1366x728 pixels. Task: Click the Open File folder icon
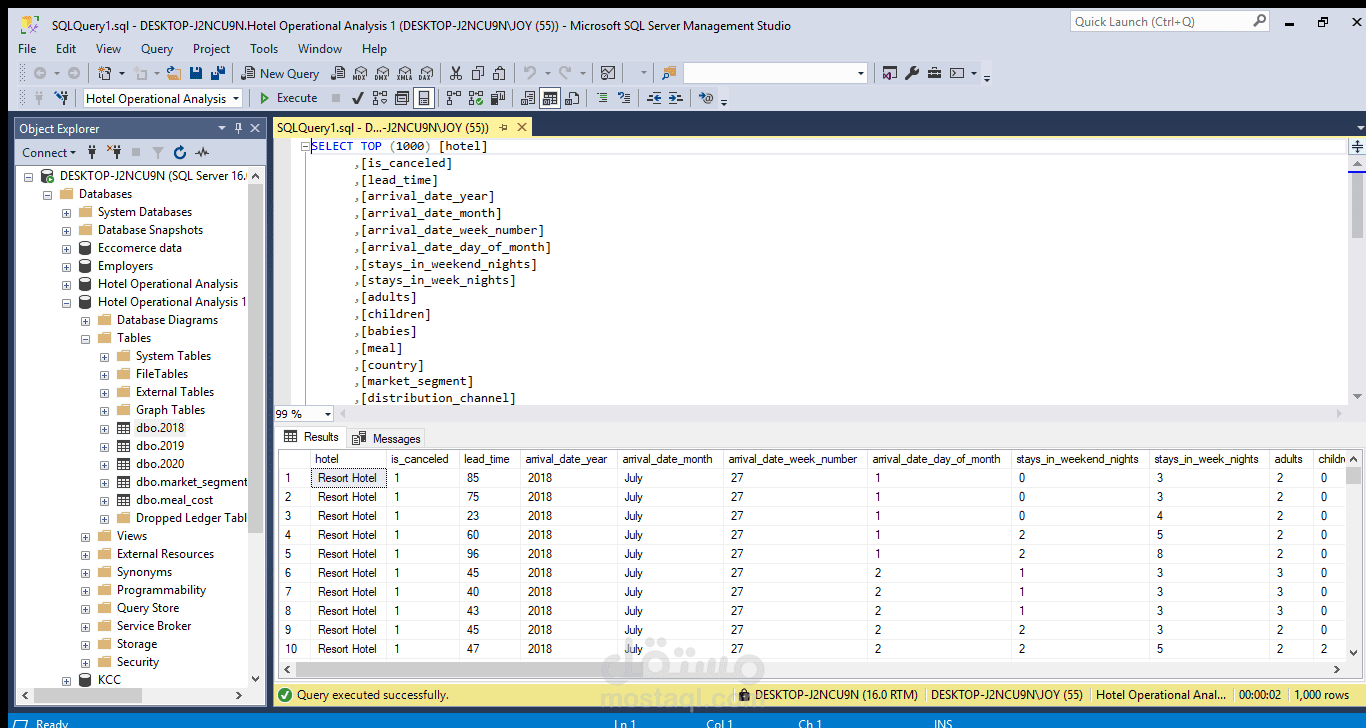point(173,73)
